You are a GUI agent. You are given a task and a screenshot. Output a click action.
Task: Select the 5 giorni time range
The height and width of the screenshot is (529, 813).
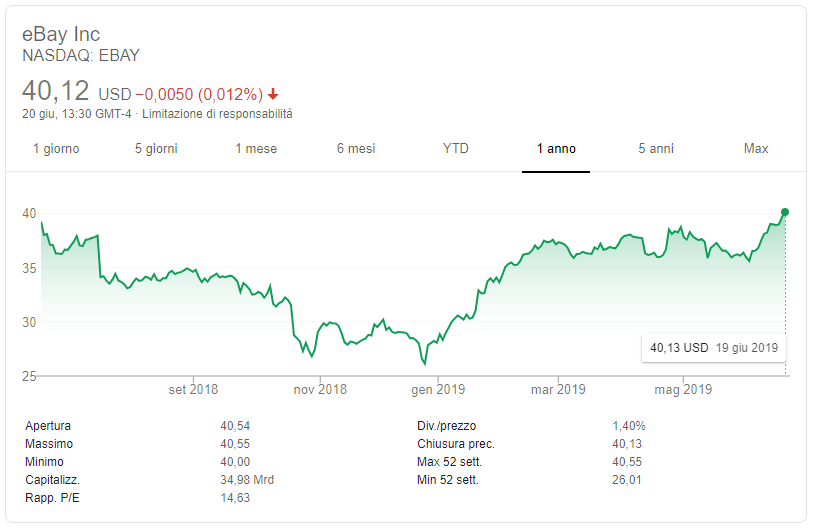(x=156, y=149)
